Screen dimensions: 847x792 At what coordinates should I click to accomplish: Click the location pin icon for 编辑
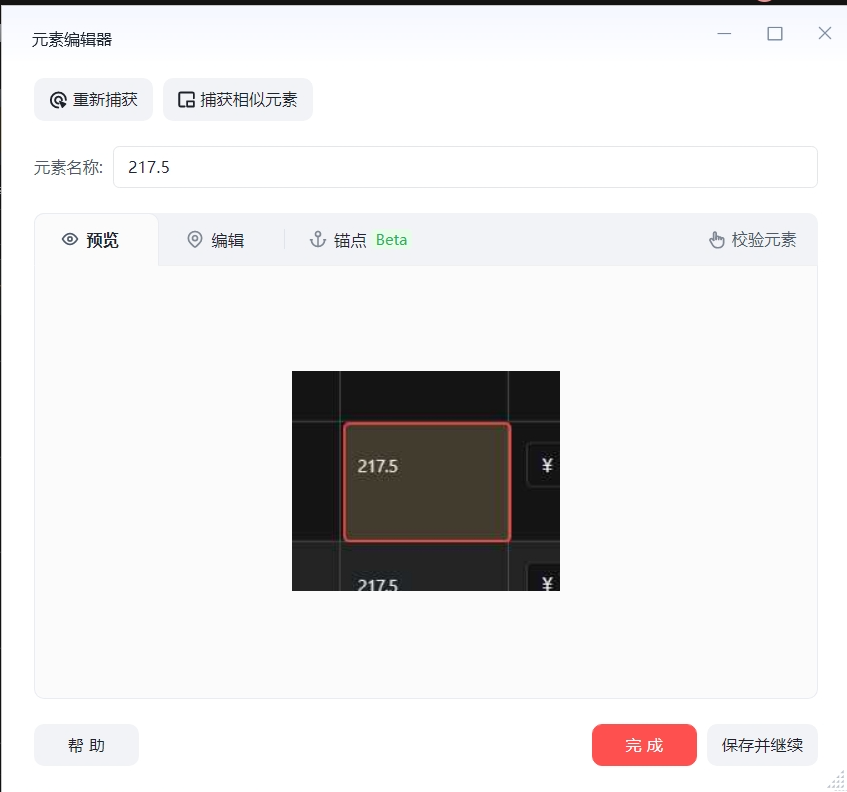(x=195, y=240)
